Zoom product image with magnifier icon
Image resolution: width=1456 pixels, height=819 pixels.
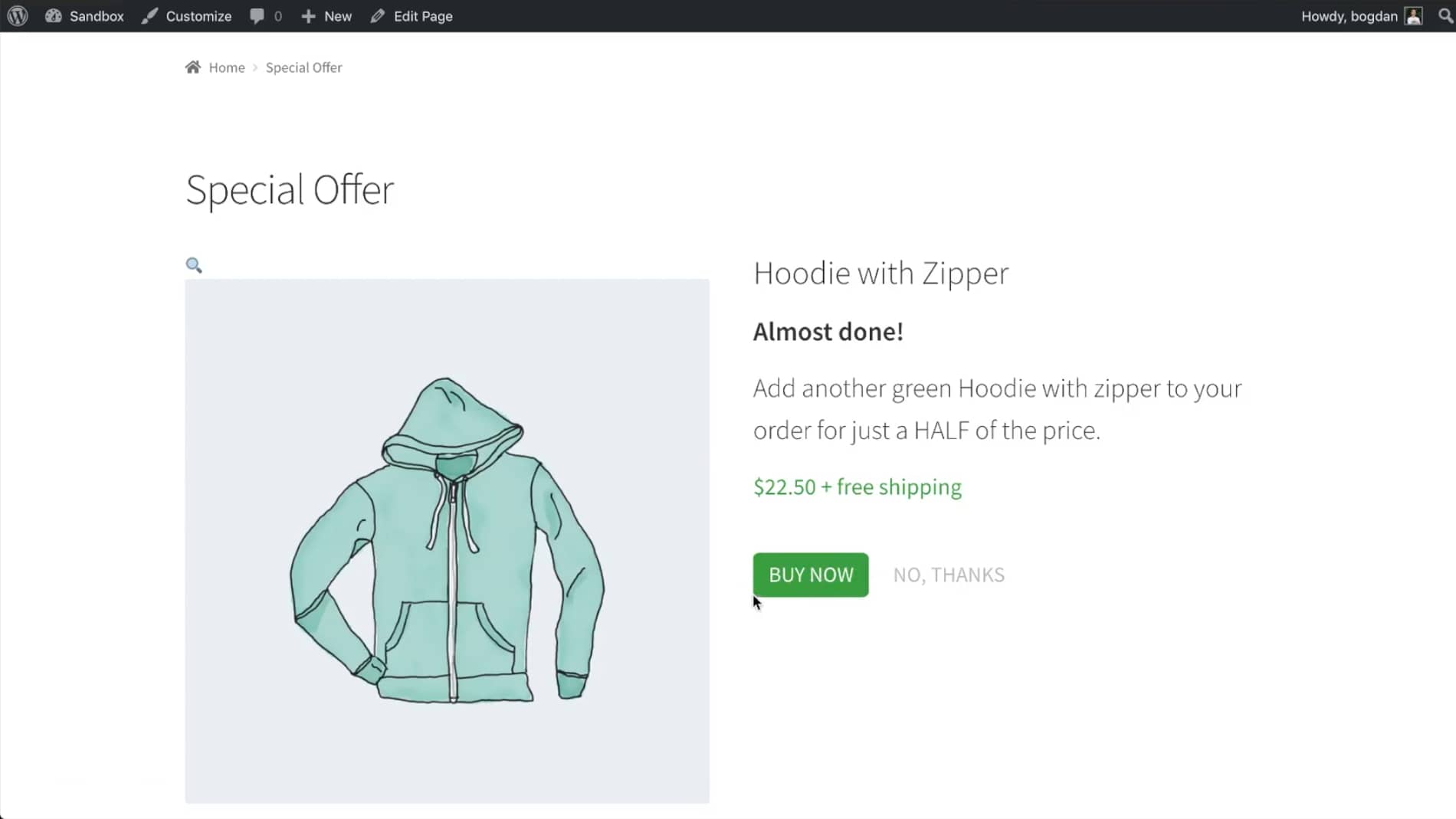(194, 265)
